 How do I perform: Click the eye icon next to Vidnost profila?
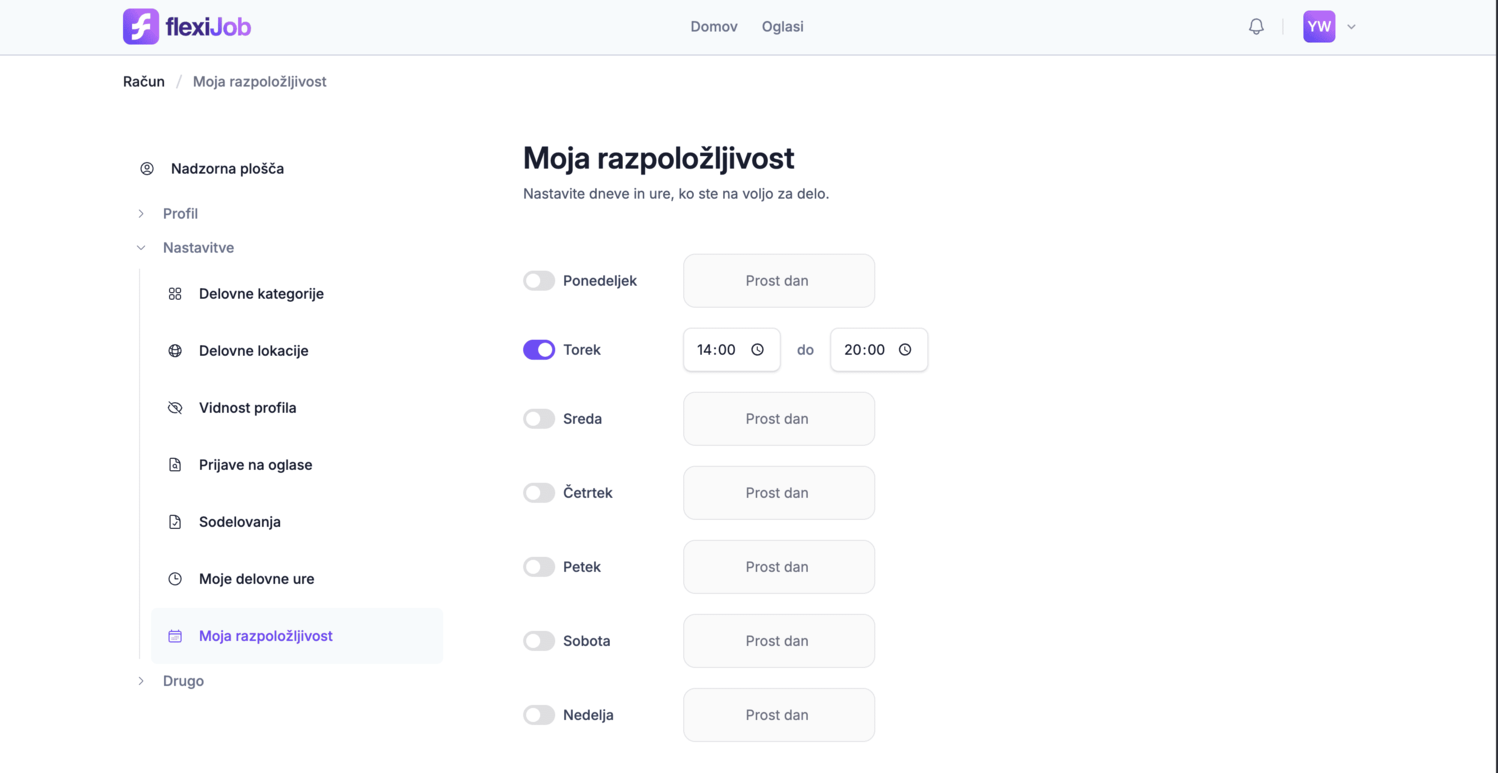coord(175,407)
